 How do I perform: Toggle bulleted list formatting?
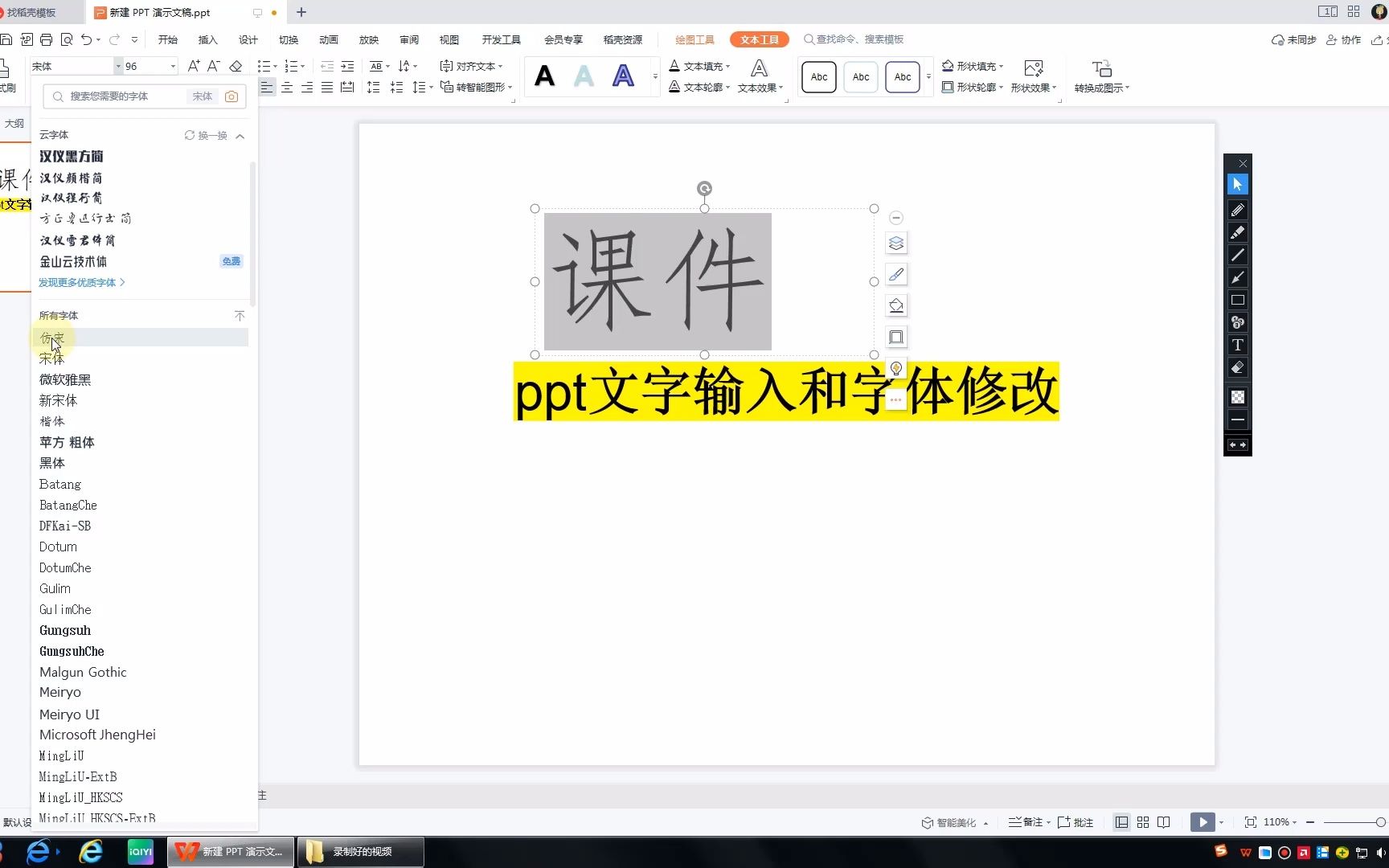point(265,66)
